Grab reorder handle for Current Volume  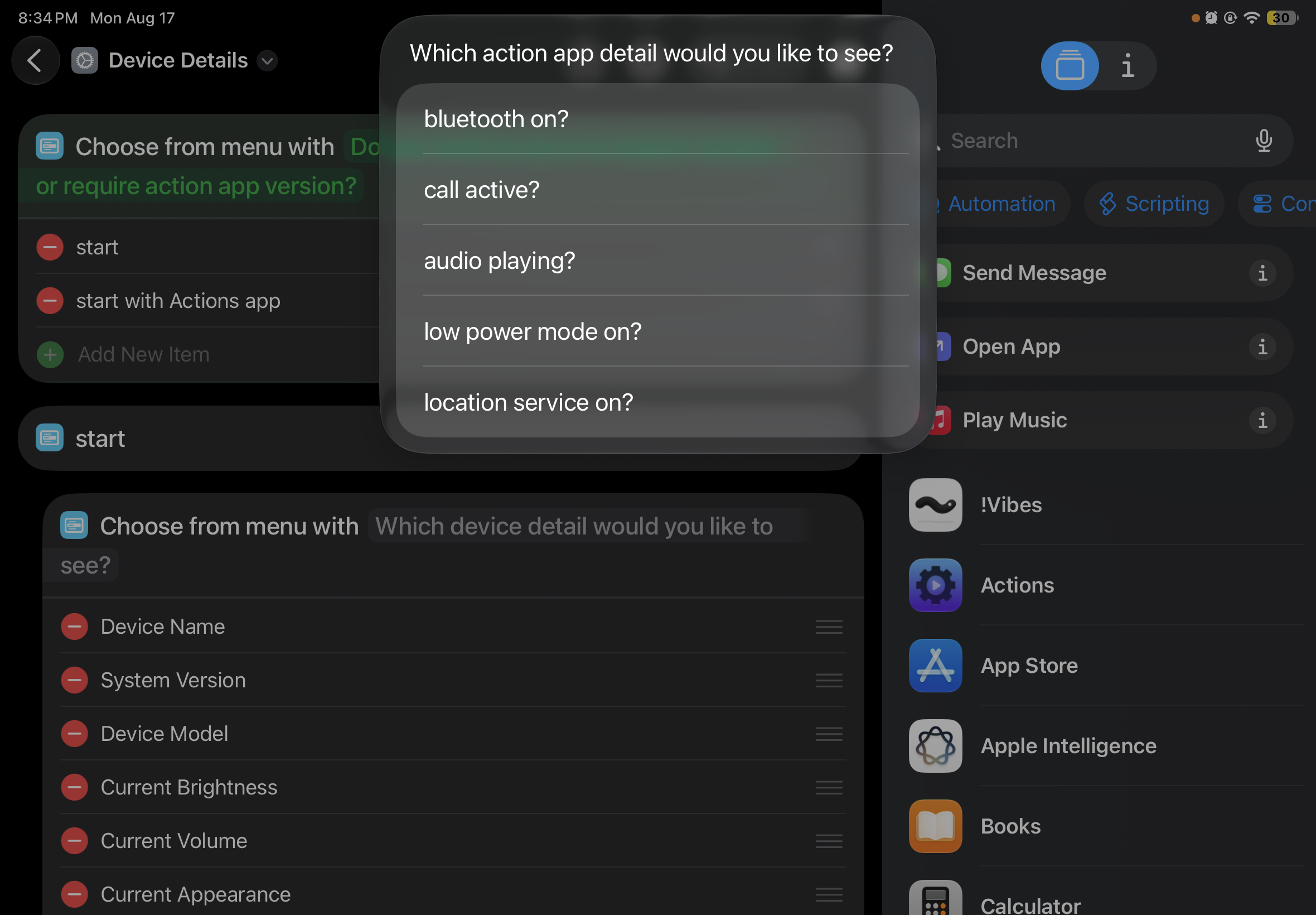click(829, 841)
